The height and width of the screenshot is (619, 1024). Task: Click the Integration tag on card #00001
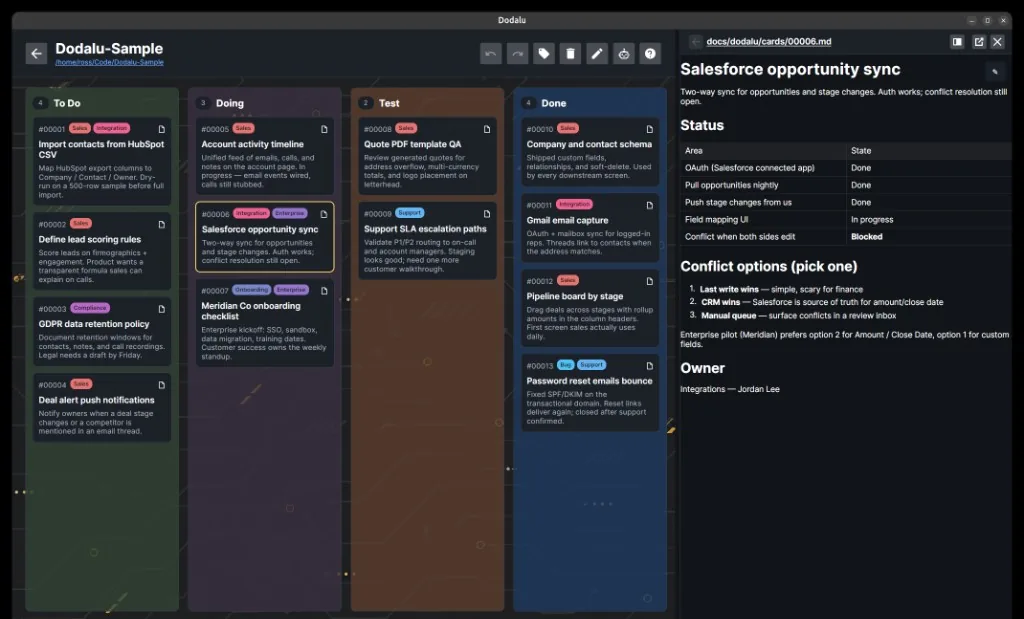coord(112,129)
